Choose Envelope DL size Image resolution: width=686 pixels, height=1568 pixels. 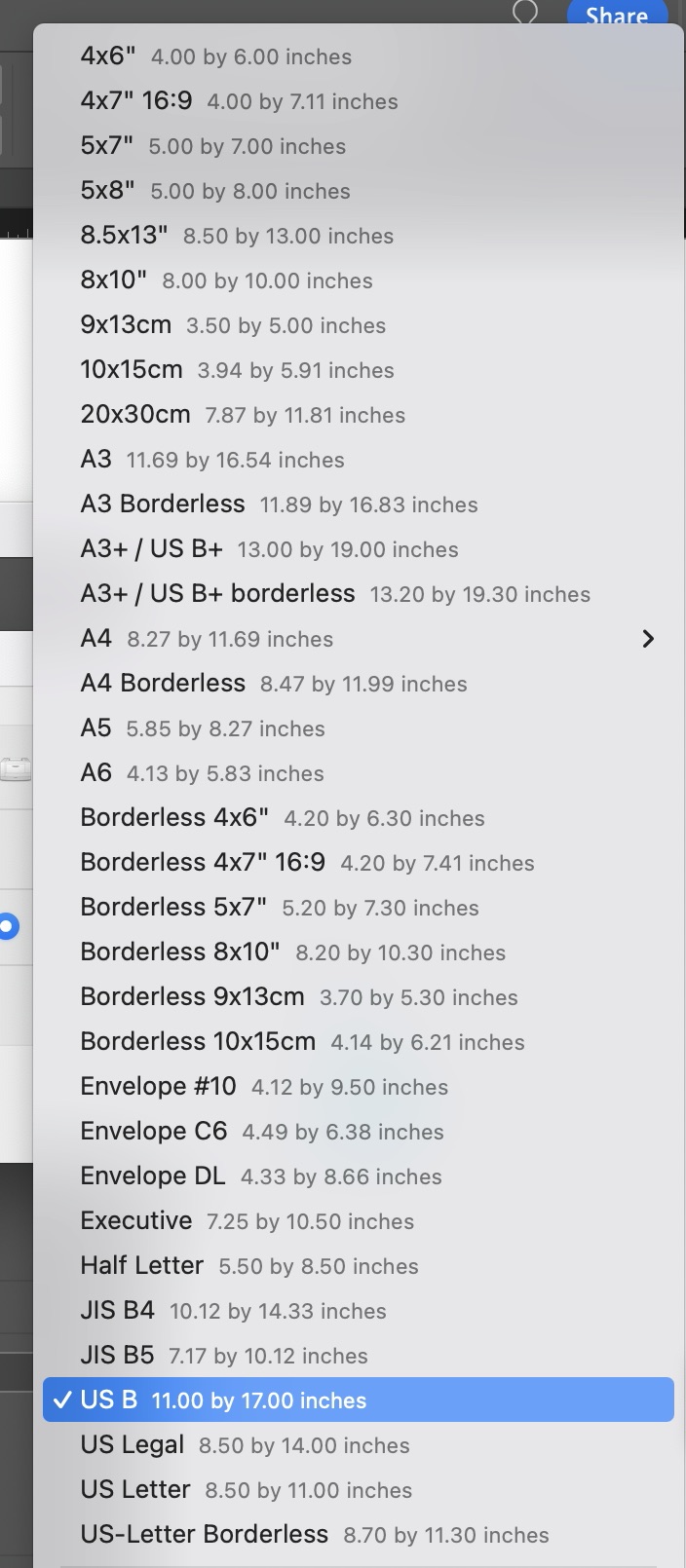(x=261, y=1176)
